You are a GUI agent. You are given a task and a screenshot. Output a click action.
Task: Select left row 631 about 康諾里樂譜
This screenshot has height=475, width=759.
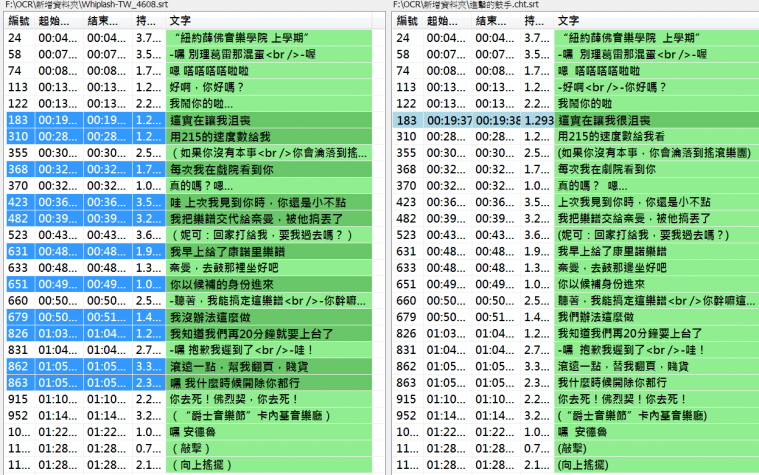point(189,251)
